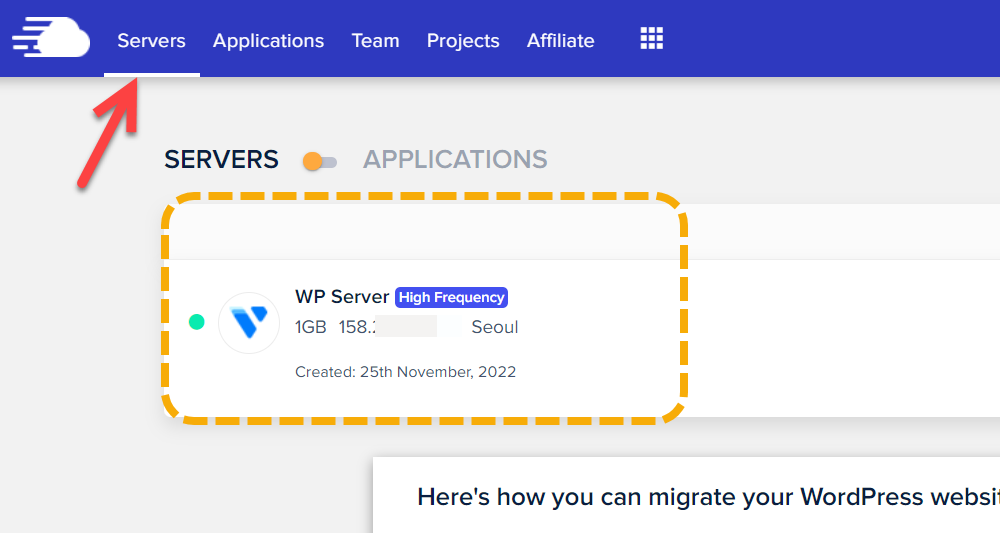Viewport: 1000px width, 533px height.
Task: Open the Applications nav tab
Action: pos(268,40)
